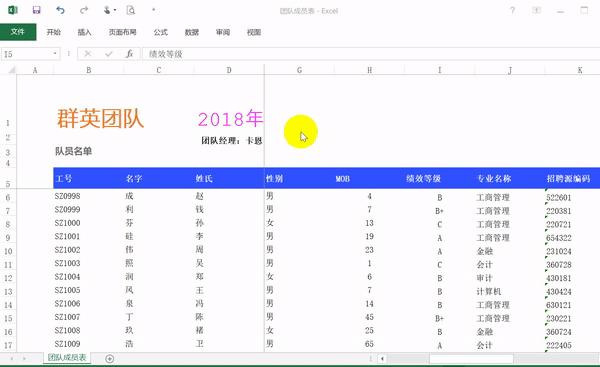Click the horizontal scrollbar left arrow
This screenshot has width=600, height=367.
tap(382, 359)
